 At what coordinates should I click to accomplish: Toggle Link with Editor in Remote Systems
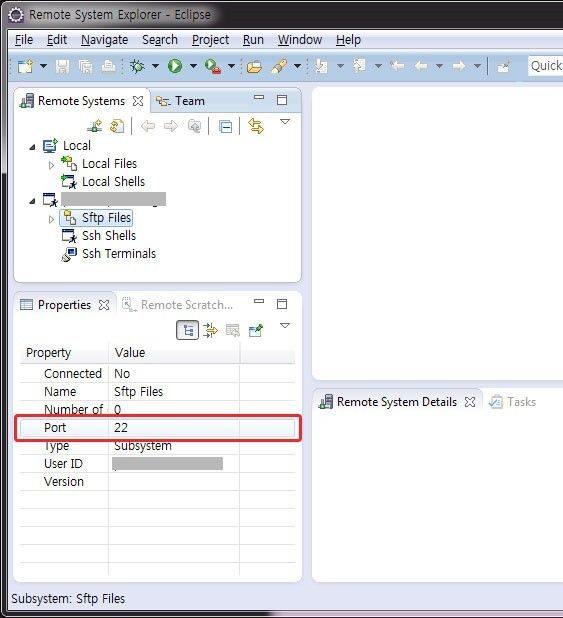tap(255, 126)
